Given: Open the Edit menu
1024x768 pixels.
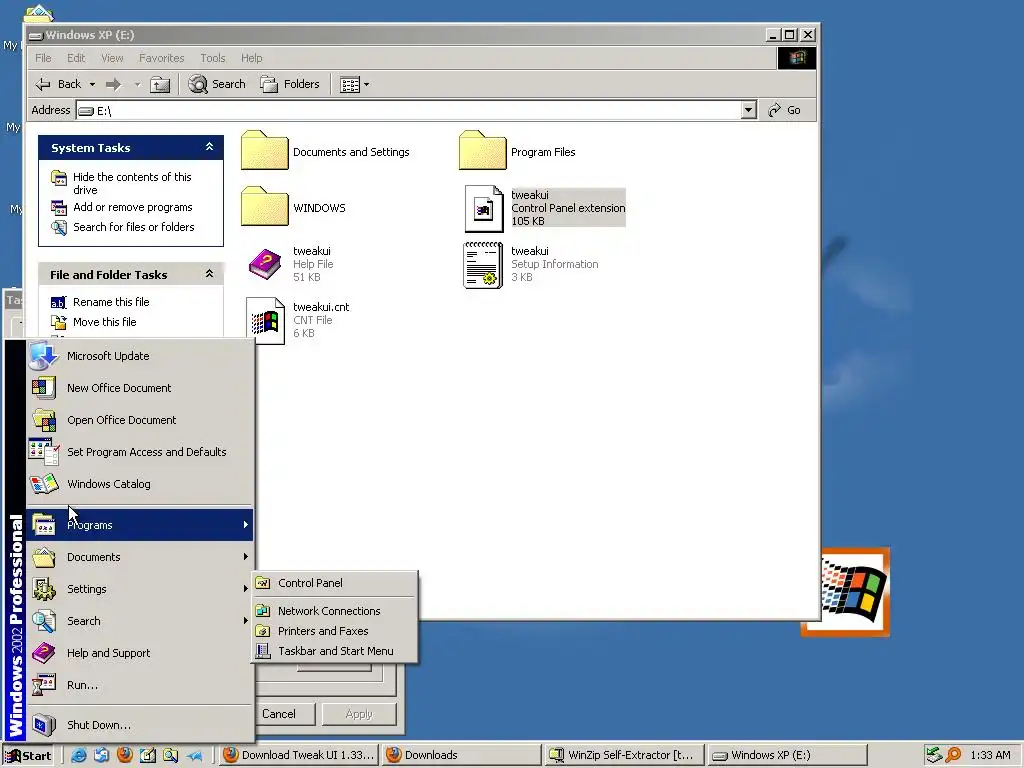Looking at the screenshot, I should click(x=76, y=58).
